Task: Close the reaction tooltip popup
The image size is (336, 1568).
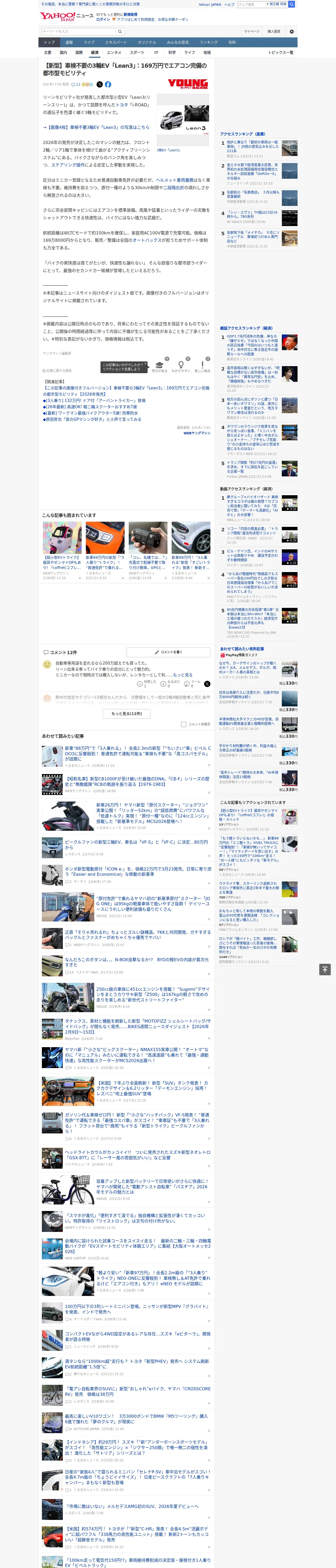Action: [x=146, y=364]
